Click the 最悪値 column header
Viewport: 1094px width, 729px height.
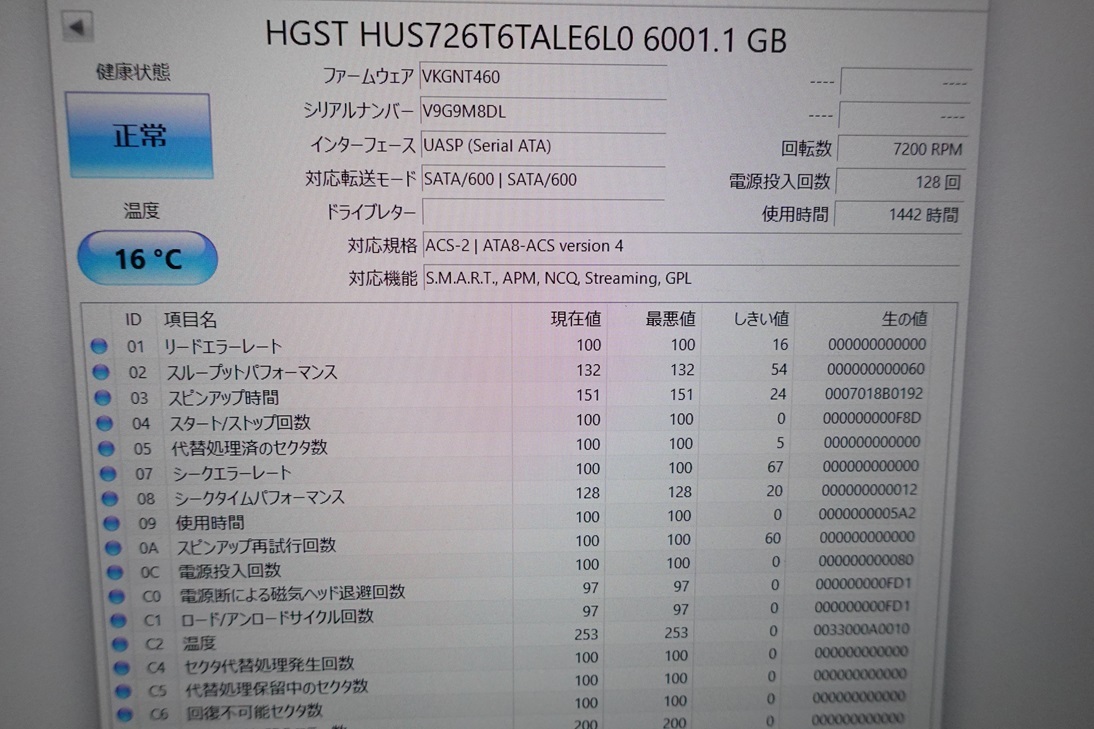click(x=670, y=319)
